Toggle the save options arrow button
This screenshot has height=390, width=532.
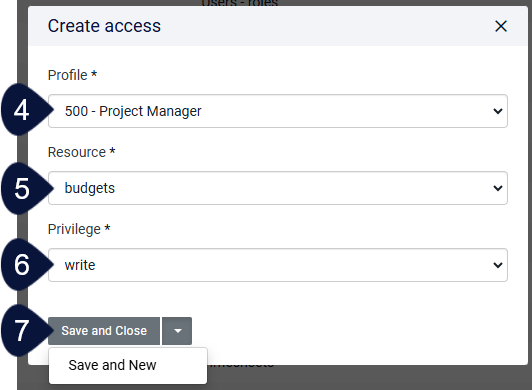pos(177,331)
